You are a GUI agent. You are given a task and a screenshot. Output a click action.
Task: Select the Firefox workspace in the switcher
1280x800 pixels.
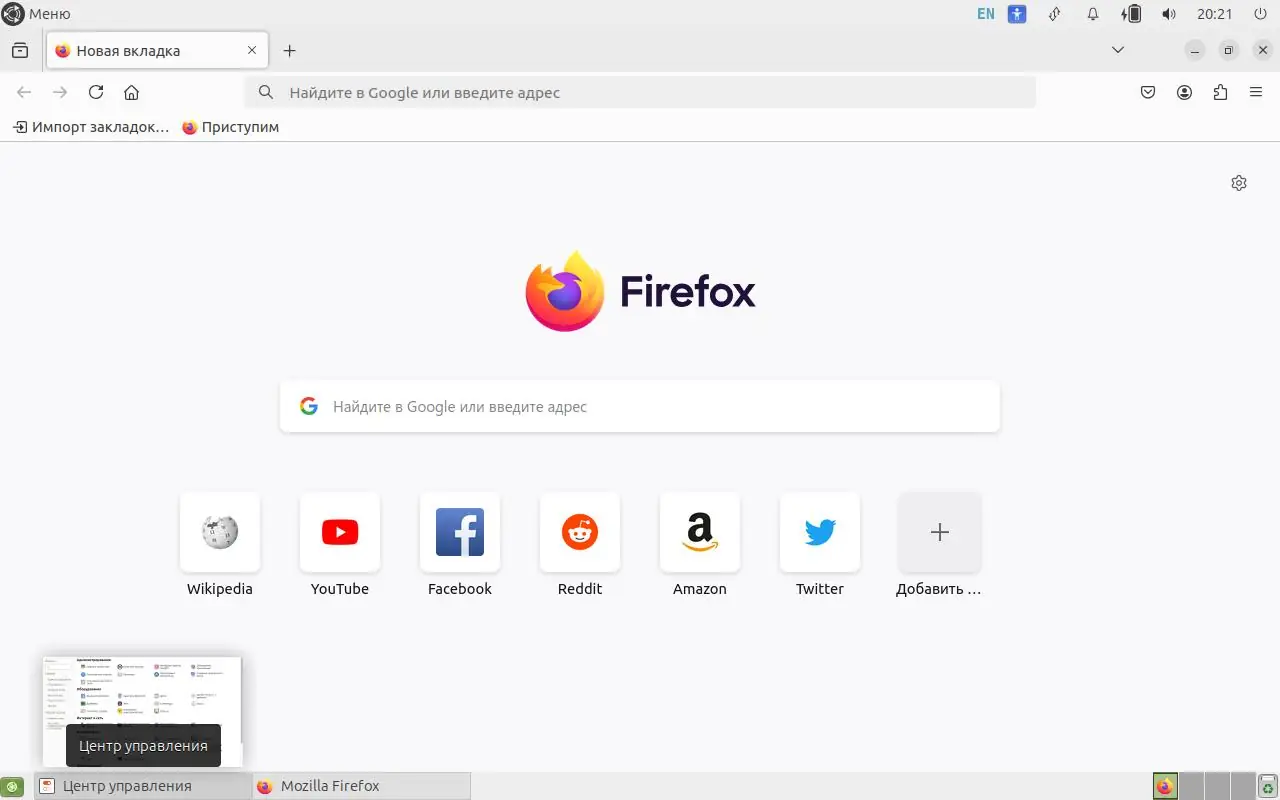(x=1165, y=786)
